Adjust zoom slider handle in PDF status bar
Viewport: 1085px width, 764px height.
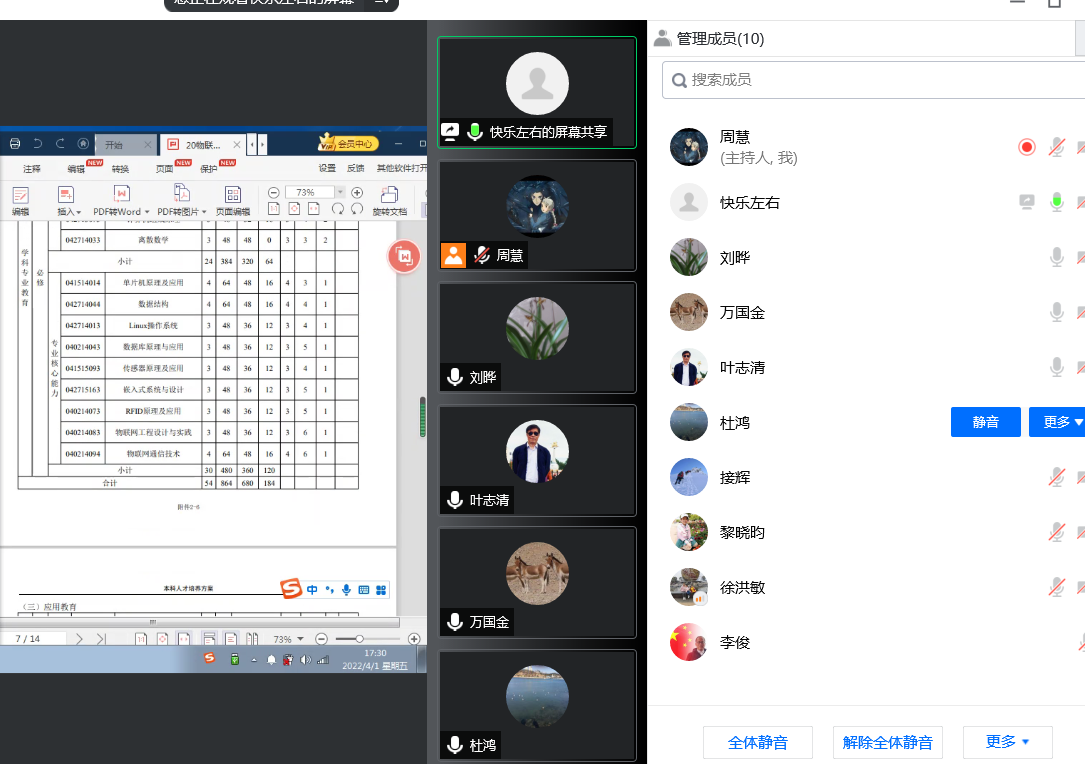pyautogui.click(x=360, y=639)
